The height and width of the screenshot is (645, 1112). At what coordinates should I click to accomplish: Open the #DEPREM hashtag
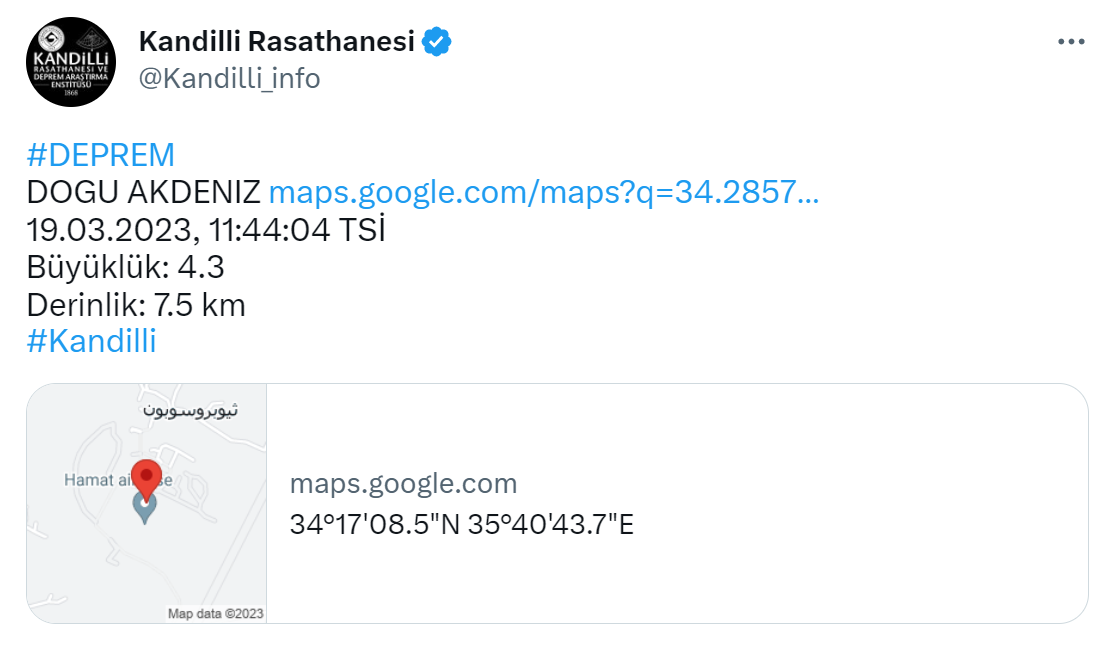100,155
